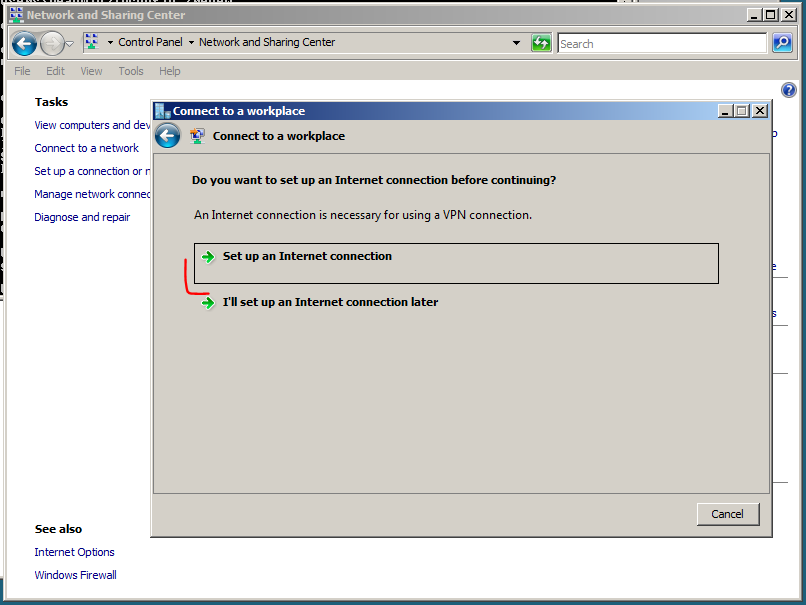Image resolution: width=806 pixels, height=605 pixels.
Task: Expand the arrow left of Control Panel breadcrumb
Action: pos(110,43)
